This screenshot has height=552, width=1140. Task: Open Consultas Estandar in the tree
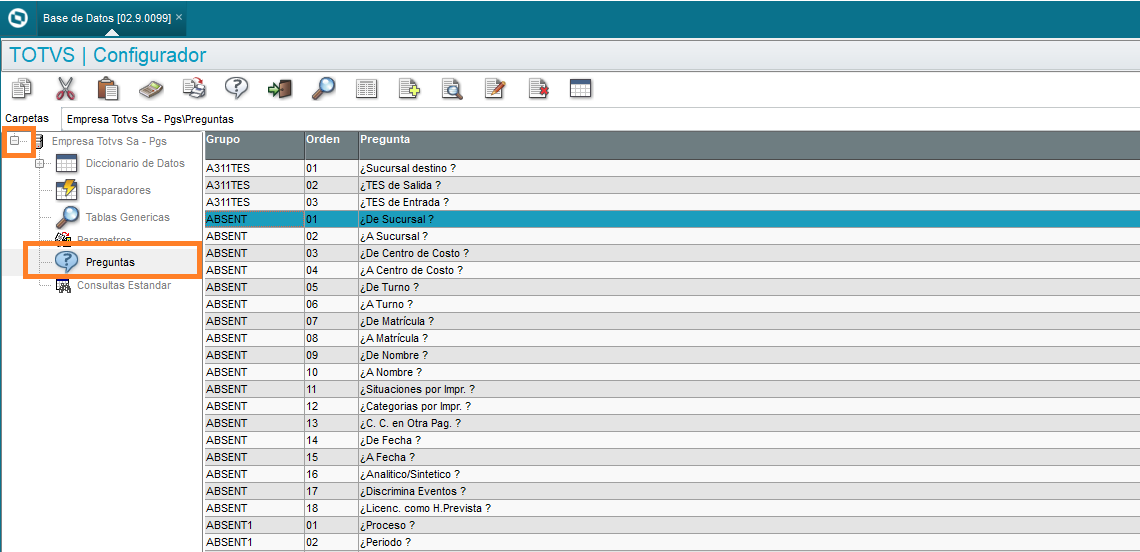[124, 285]
